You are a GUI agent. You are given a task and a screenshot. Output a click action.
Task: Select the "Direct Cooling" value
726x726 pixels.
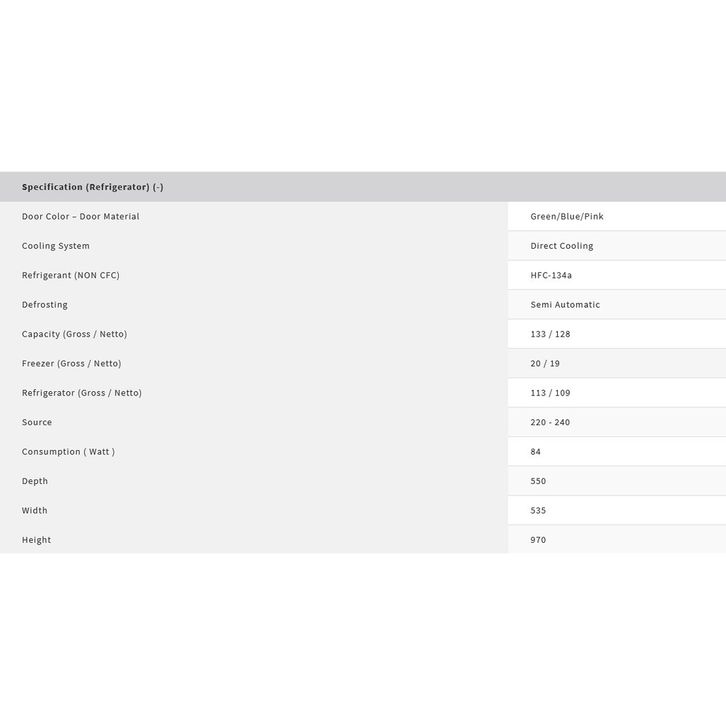[562, 246]
